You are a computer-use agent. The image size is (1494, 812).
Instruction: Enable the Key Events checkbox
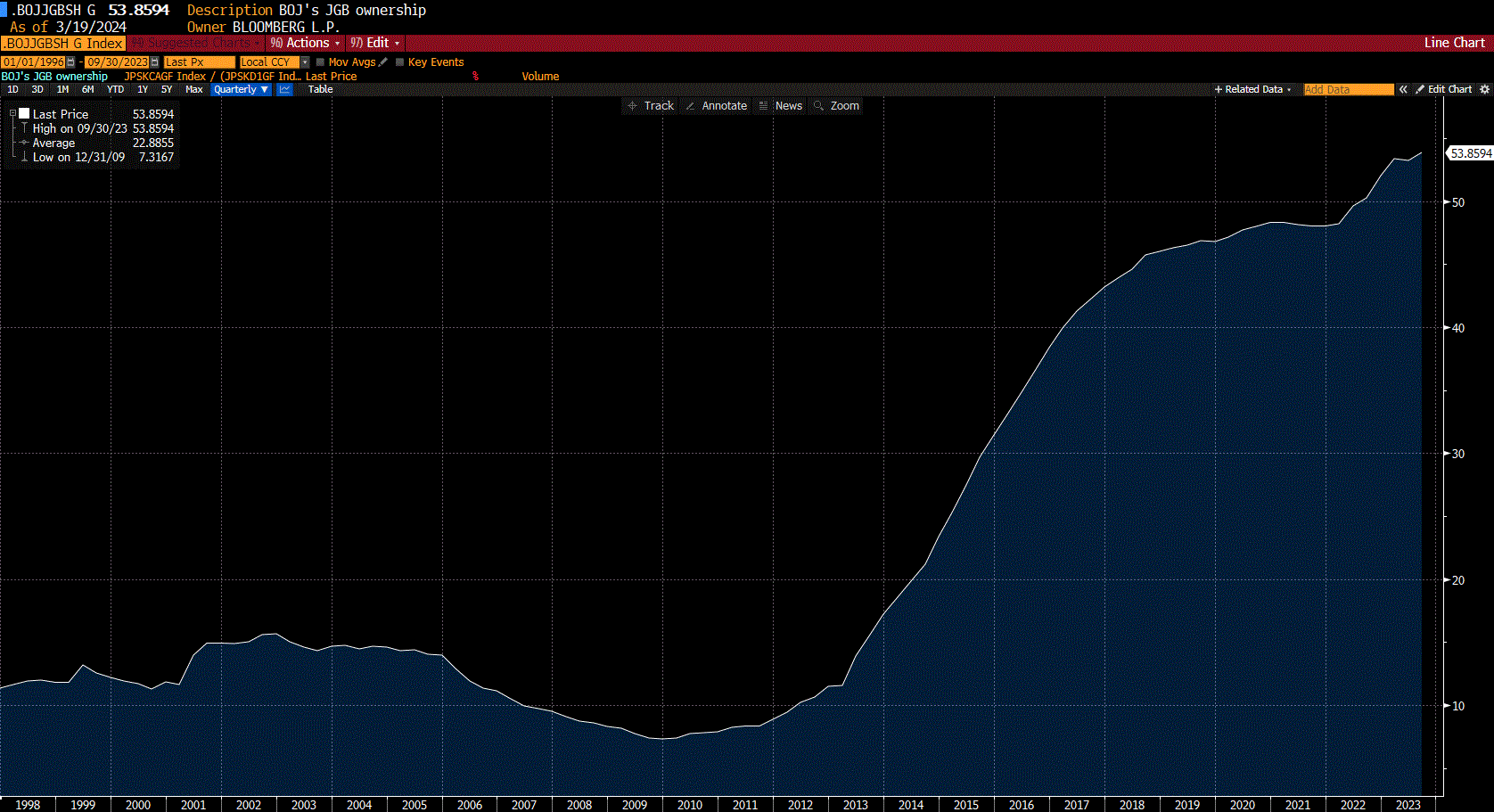coord(399,62)
